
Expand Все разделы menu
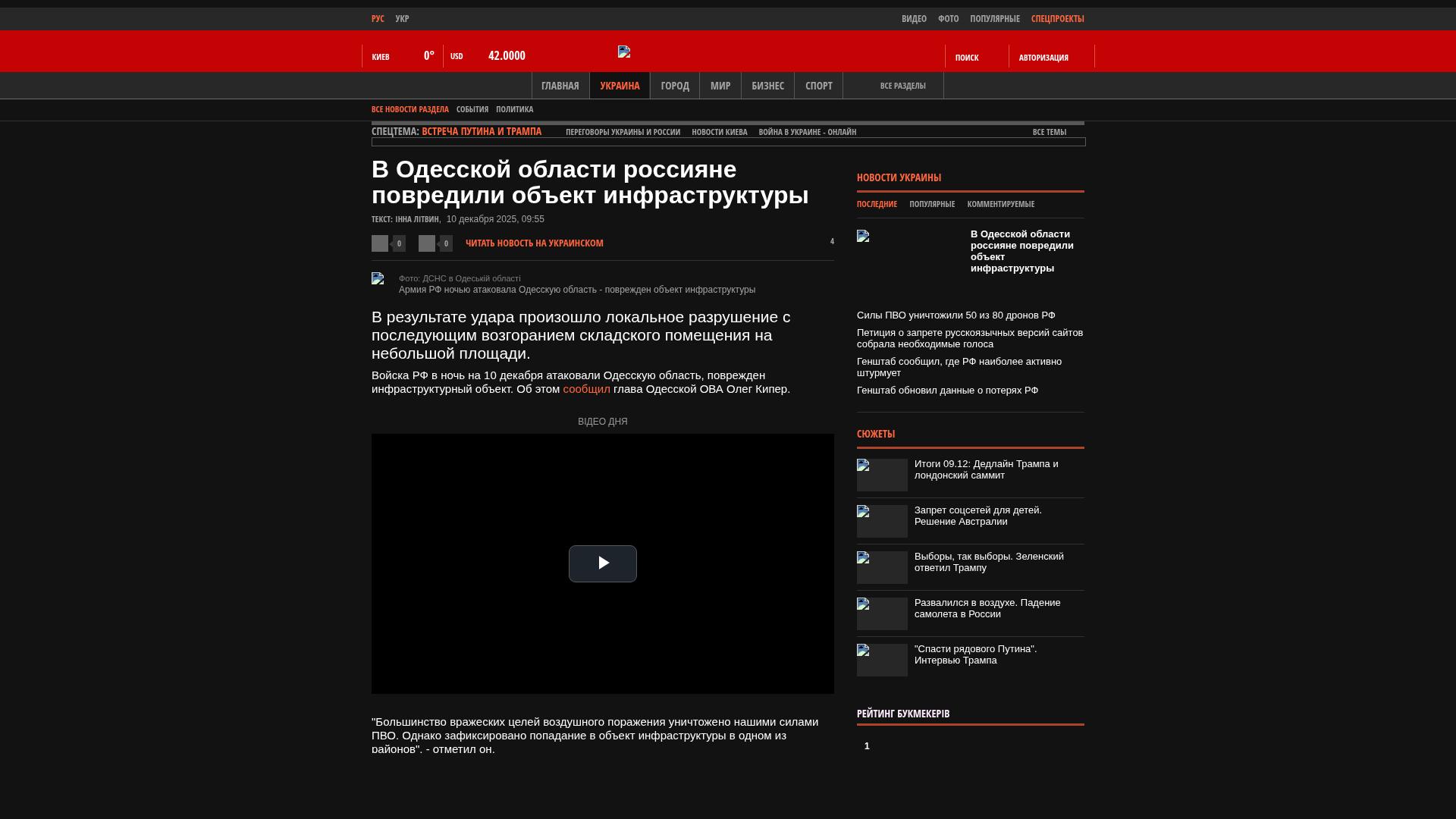902,86
